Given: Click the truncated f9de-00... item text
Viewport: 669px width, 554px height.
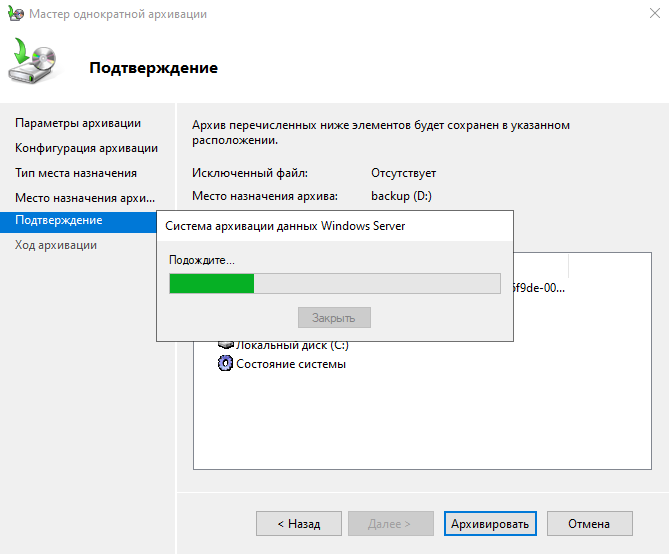Looking at the screenshot, I should (539, 288).
